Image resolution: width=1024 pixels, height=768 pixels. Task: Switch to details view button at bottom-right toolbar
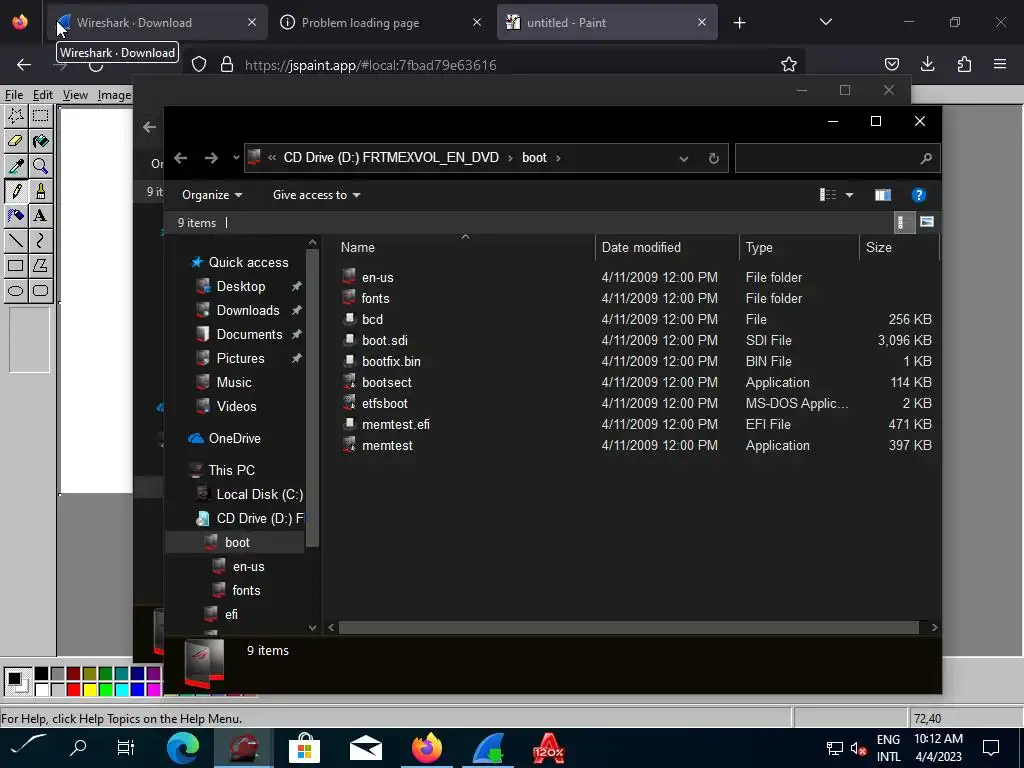[x=904, y=222]
